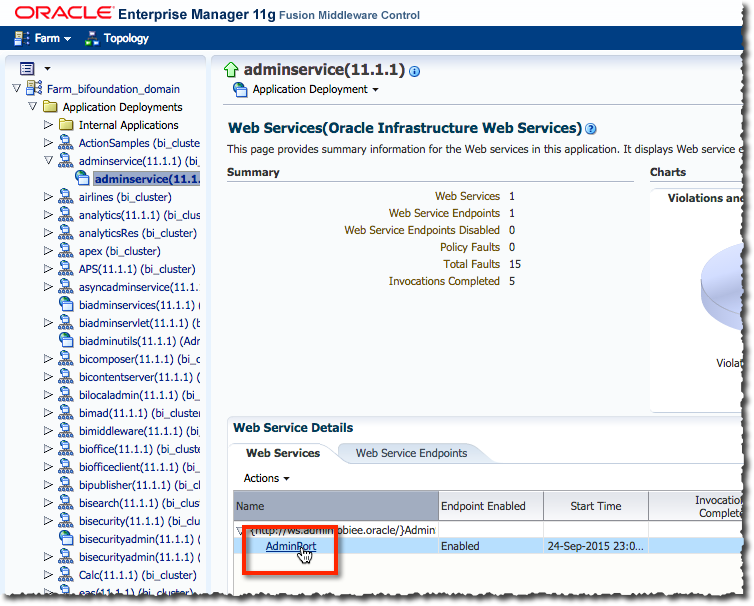
Task: Click the Internal Applications folder icon
Action: pos(66,125)
